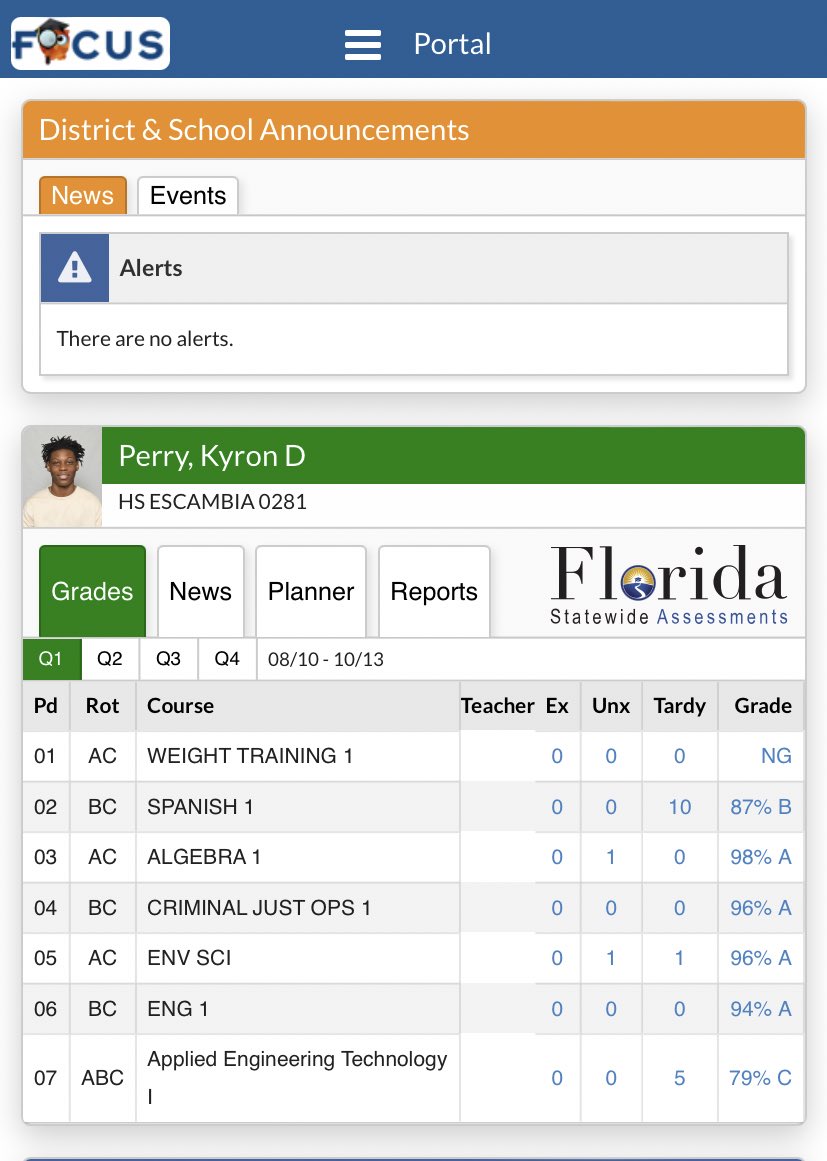The image size is (827, 1161).
Task: Click the tardy count 10 for Spanish 1
Action: pos(679,806)
